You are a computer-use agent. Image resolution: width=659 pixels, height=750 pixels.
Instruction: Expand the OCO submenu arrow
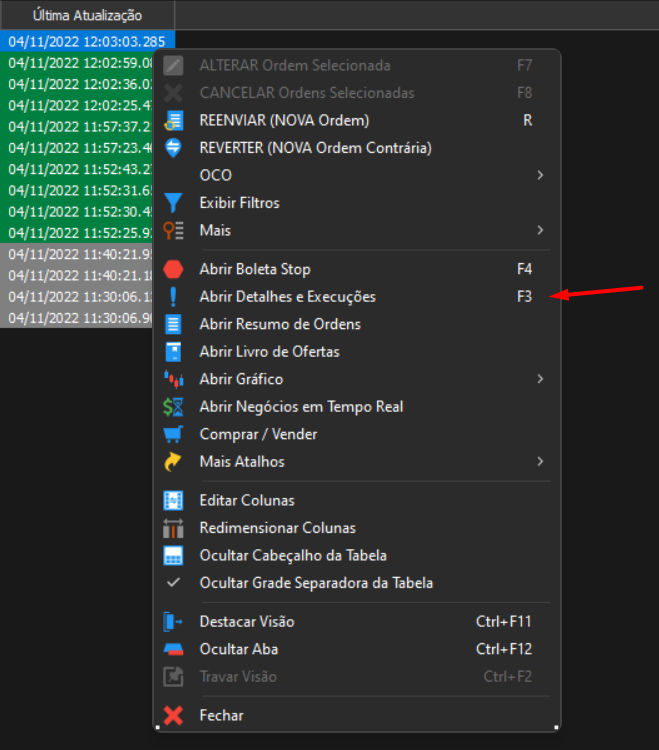[x=540, y=175]
